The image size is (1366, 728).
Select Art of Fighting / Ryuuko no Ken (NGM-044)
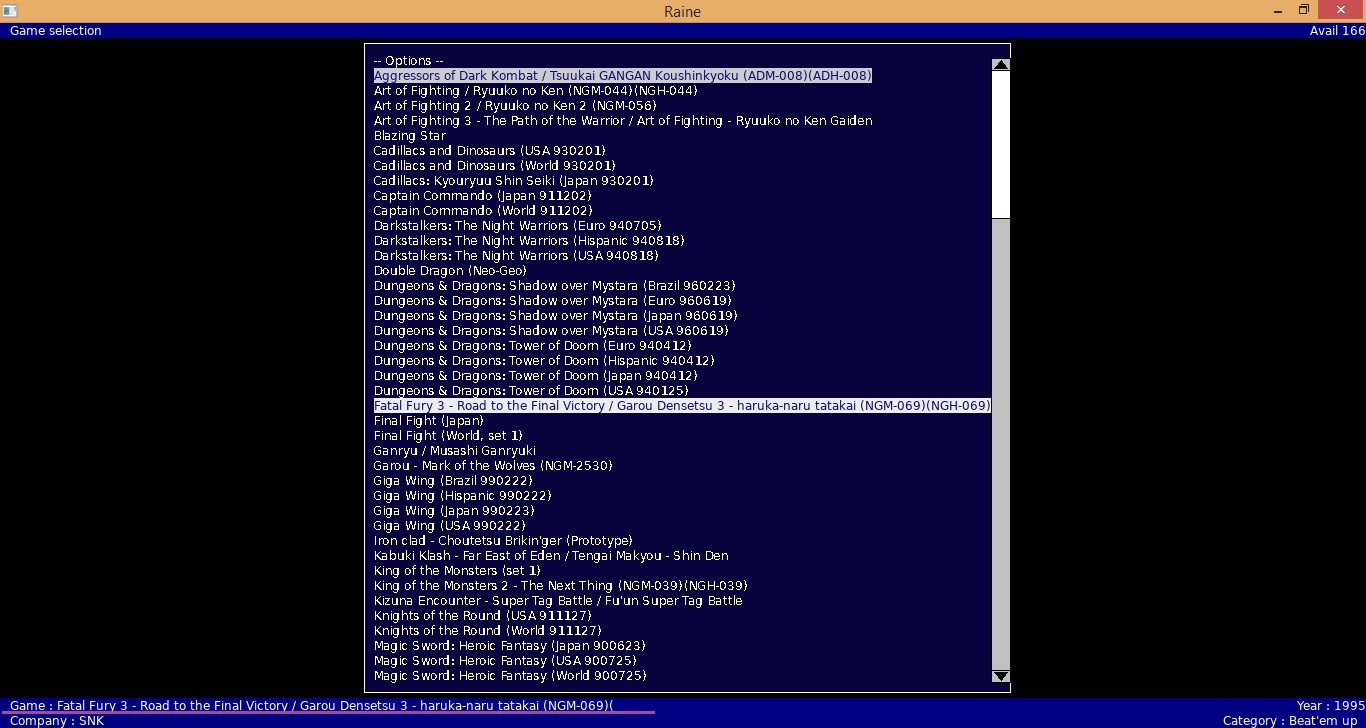coord(535,91)
